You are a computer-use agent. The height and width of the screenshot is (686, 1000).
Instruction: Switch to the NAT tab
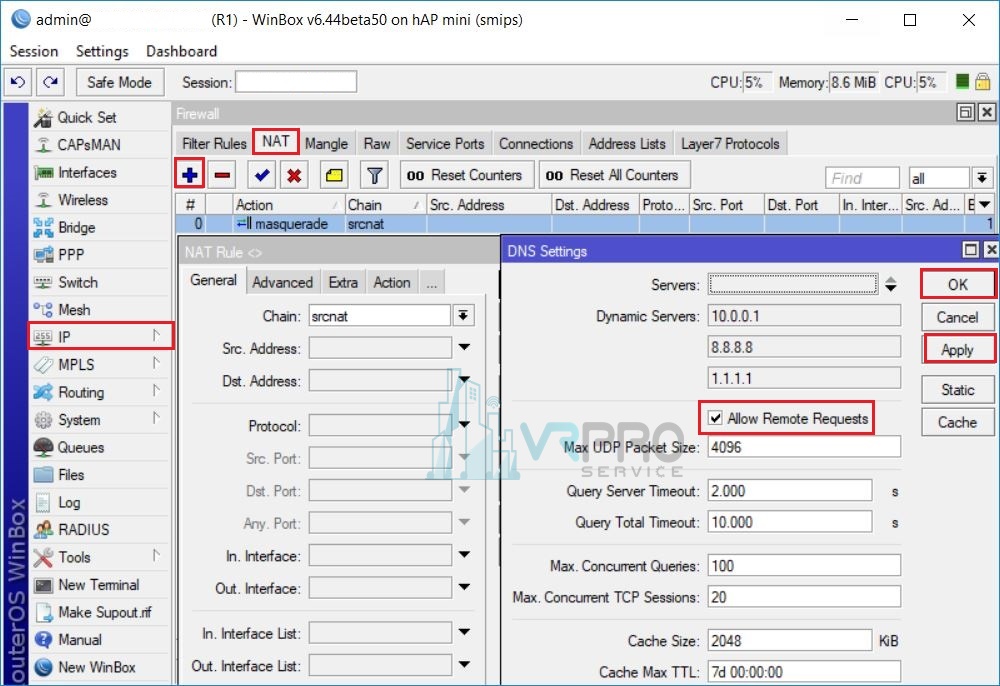[276, 142]
